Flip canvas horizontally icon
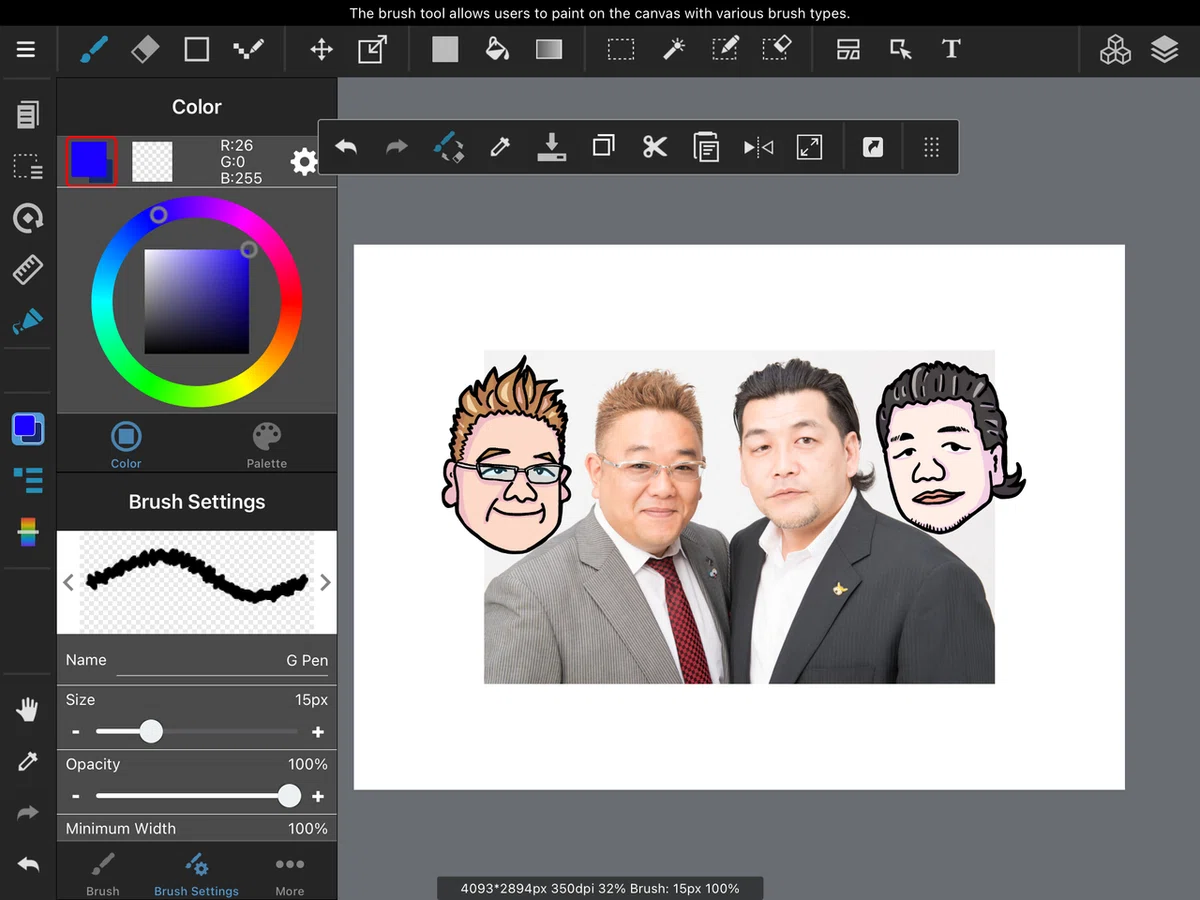 tap(758, 148)
